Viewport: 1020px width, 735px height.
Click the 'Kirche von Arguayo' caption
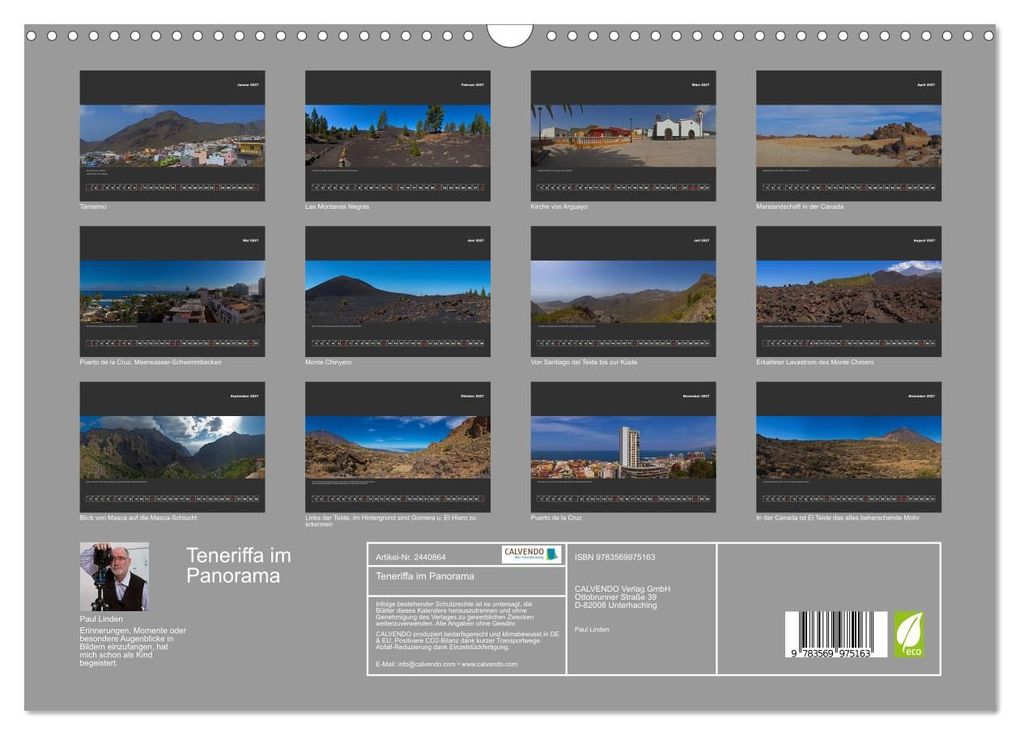tap(559, 206)
